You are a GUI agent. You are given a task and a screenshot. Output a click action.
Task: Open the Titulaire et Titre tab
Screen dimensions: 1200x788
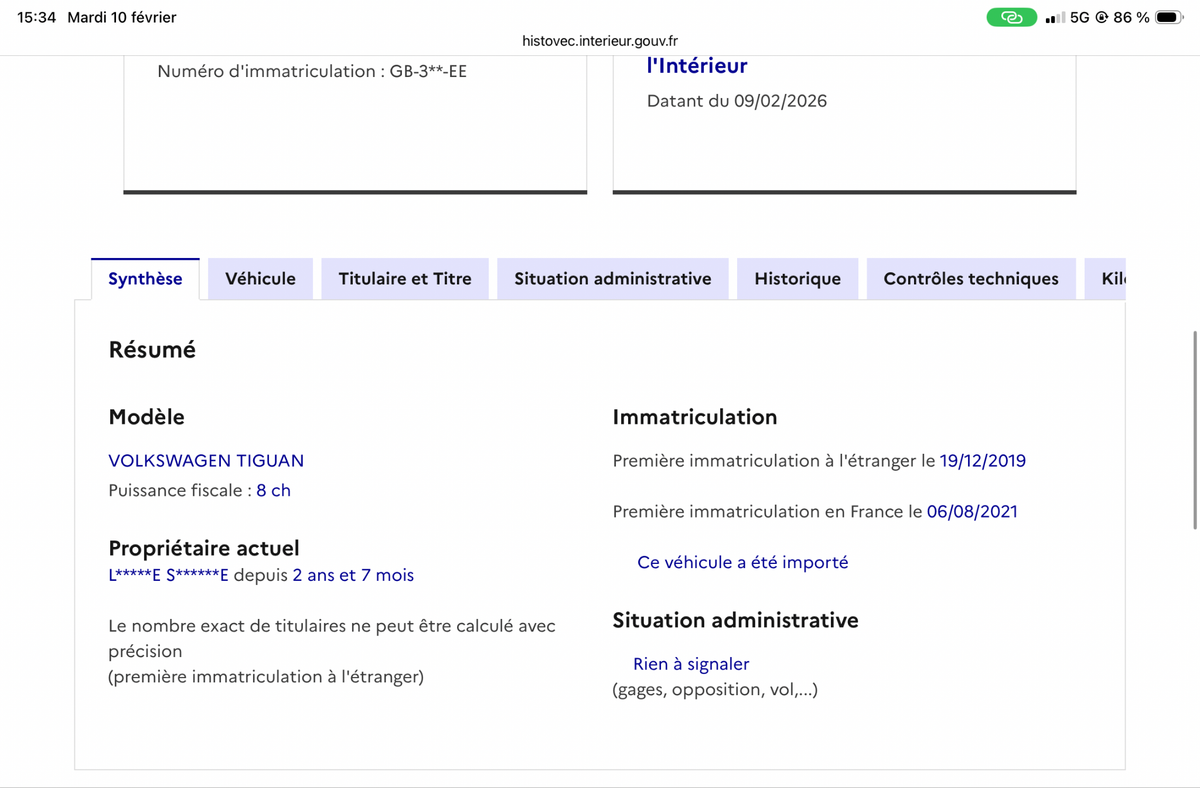point(405,279)
